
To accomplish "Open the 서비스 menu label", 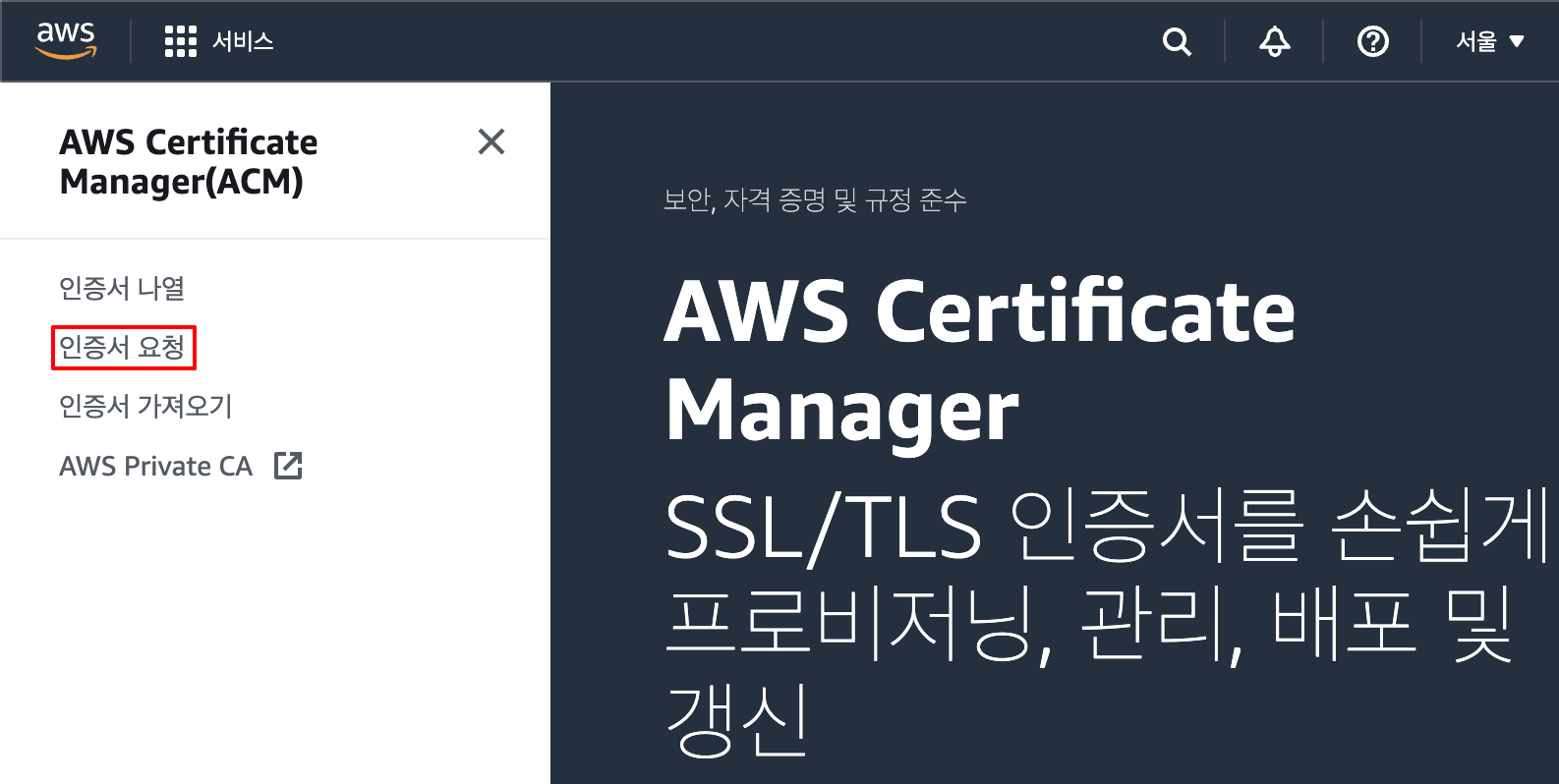I will coord(243,41).
